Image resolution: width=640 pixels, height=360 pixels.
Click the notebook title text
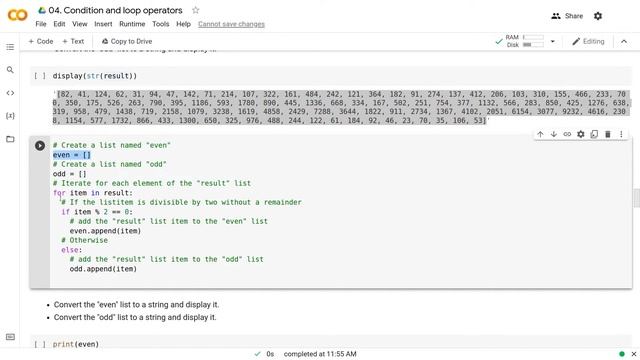(x=116, y=10)
